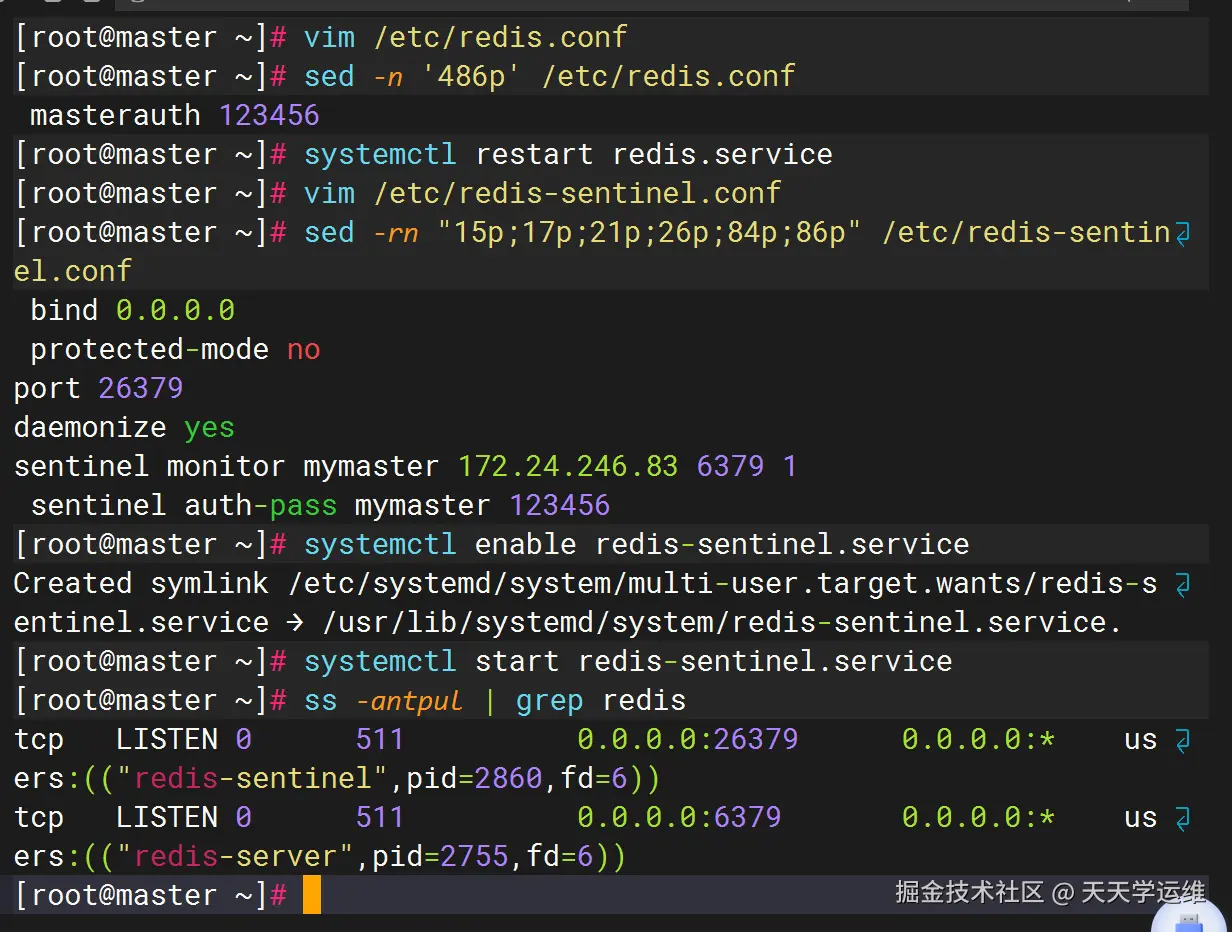Click the 'ss -antpul | grep redis' command
The image size is (1232, 932).
(495, 701)
